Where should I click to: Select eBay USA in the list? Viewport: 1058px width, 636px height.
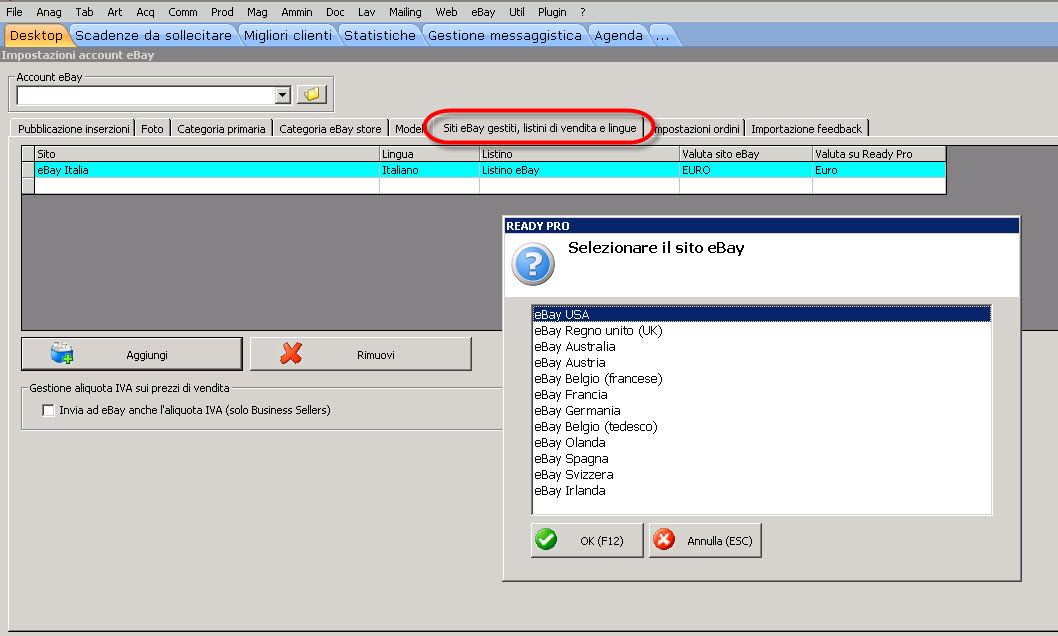click(761, 314)
